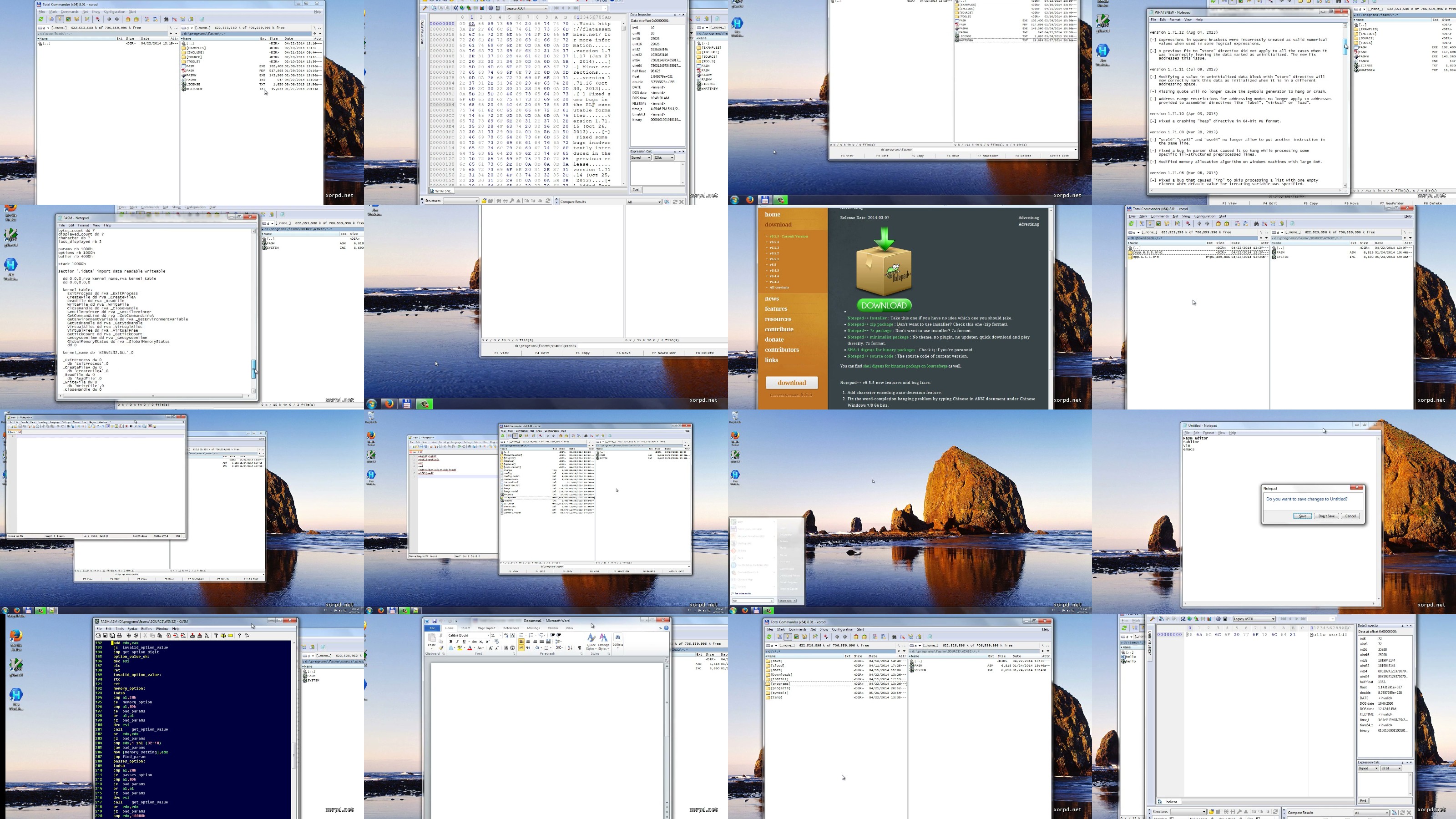Viewport: 1456px width, 819px height.
Task: Click Refresh icon in Total Commander listing npp.6.5.5.bin
Action: (x=1131, y=224)
